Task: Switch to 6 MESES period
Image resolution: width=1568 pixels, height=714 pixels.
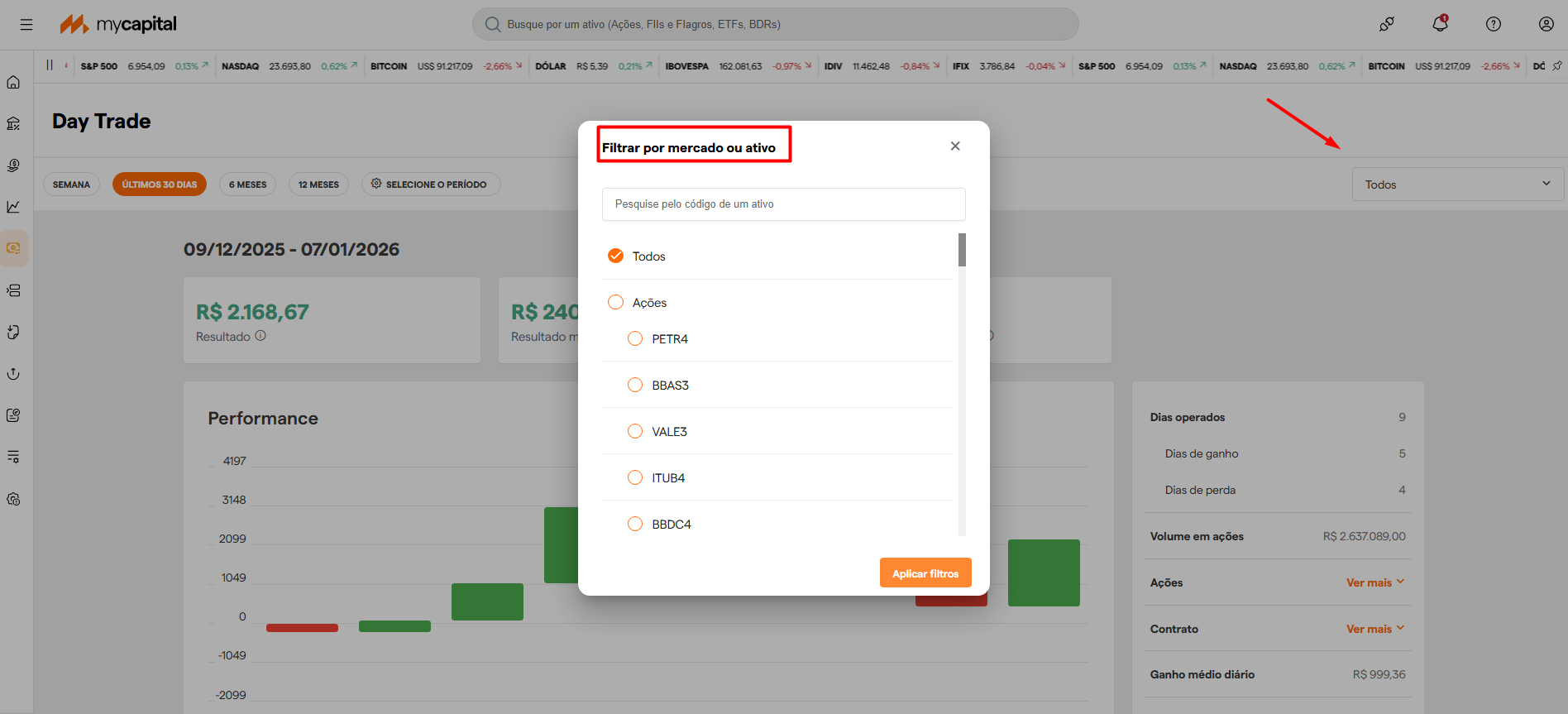Action: pos(248,184)
